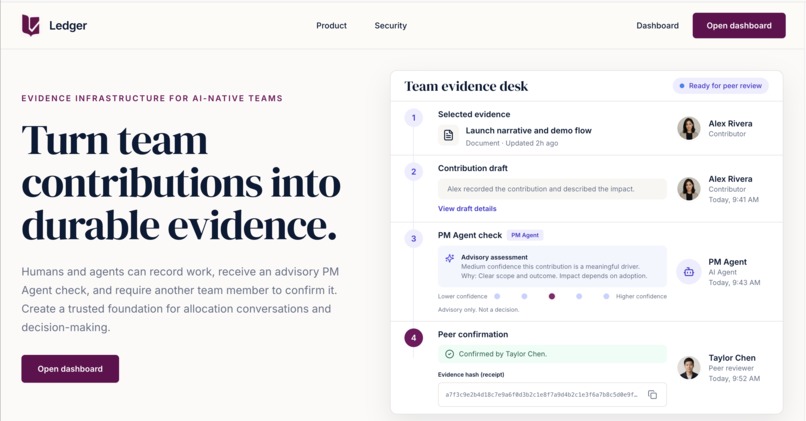
Task: Select the lowest confidence dot
Action: tap(497, 296)
